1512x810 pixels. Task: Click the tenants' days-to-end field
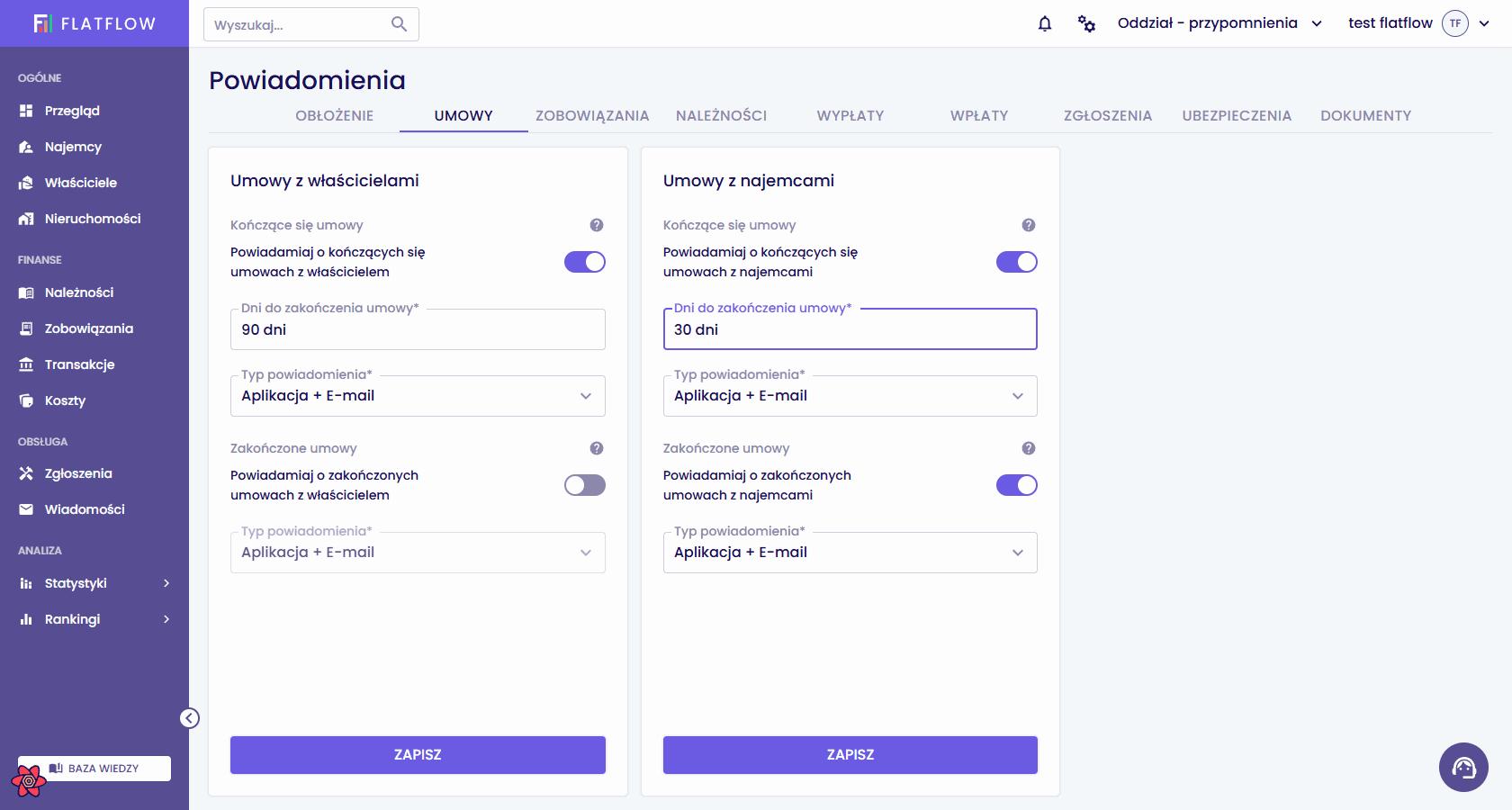850,329
